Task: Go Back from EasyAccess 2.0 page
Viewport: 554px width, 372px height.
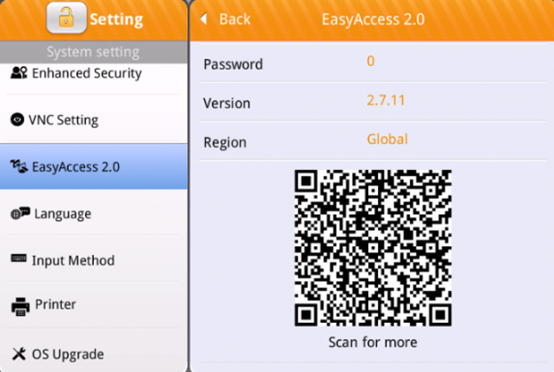Action: (226, 19)
